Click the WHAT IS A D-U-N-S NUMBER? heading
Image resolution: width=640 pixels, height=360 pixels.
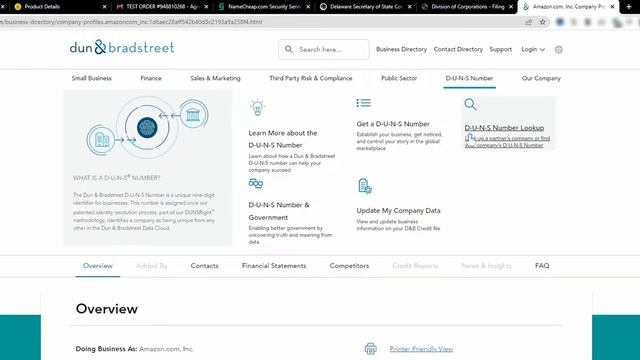[x=116, y=178]
